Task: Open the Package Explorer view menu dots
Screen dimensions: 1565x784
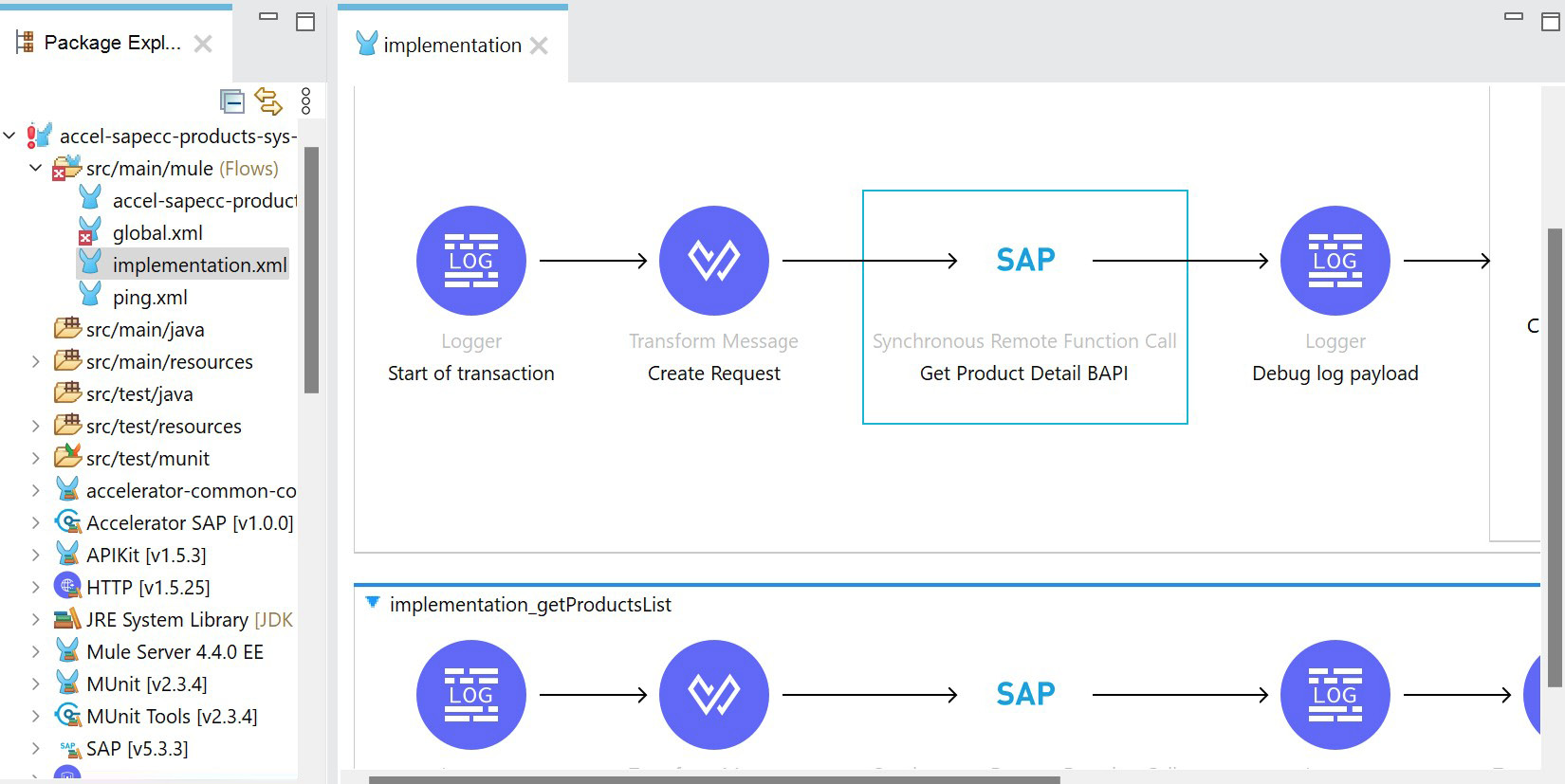Action: pyautogui.click(x=305, y=101)
